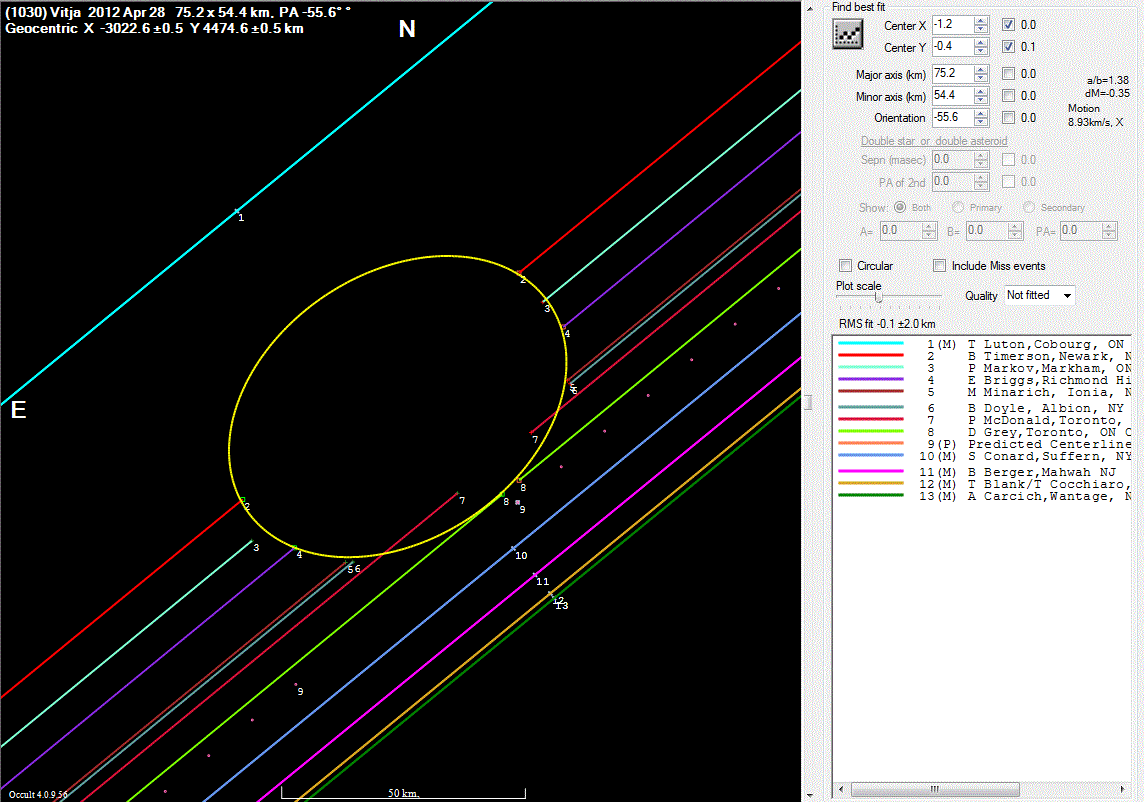Click the Minor axis spinner arrows
Screen dimensions: 1144x802
[981, 96]
